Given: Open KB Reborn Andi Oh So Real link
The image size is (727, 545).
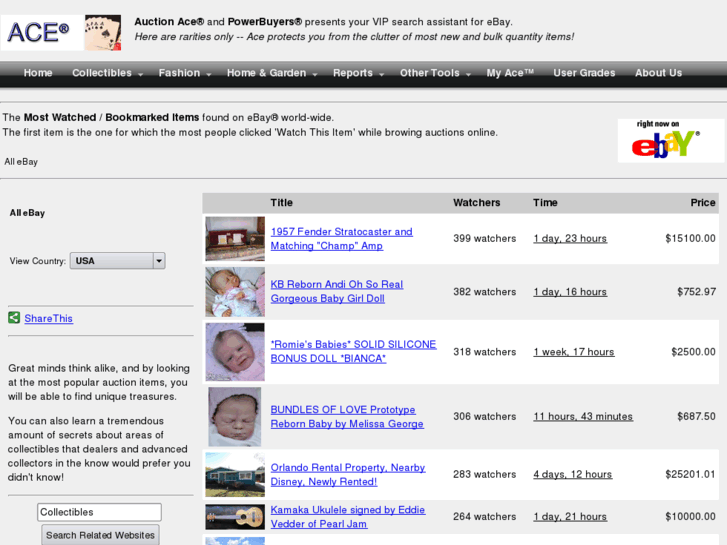Looking at the screenshot, I should (337, 291).
